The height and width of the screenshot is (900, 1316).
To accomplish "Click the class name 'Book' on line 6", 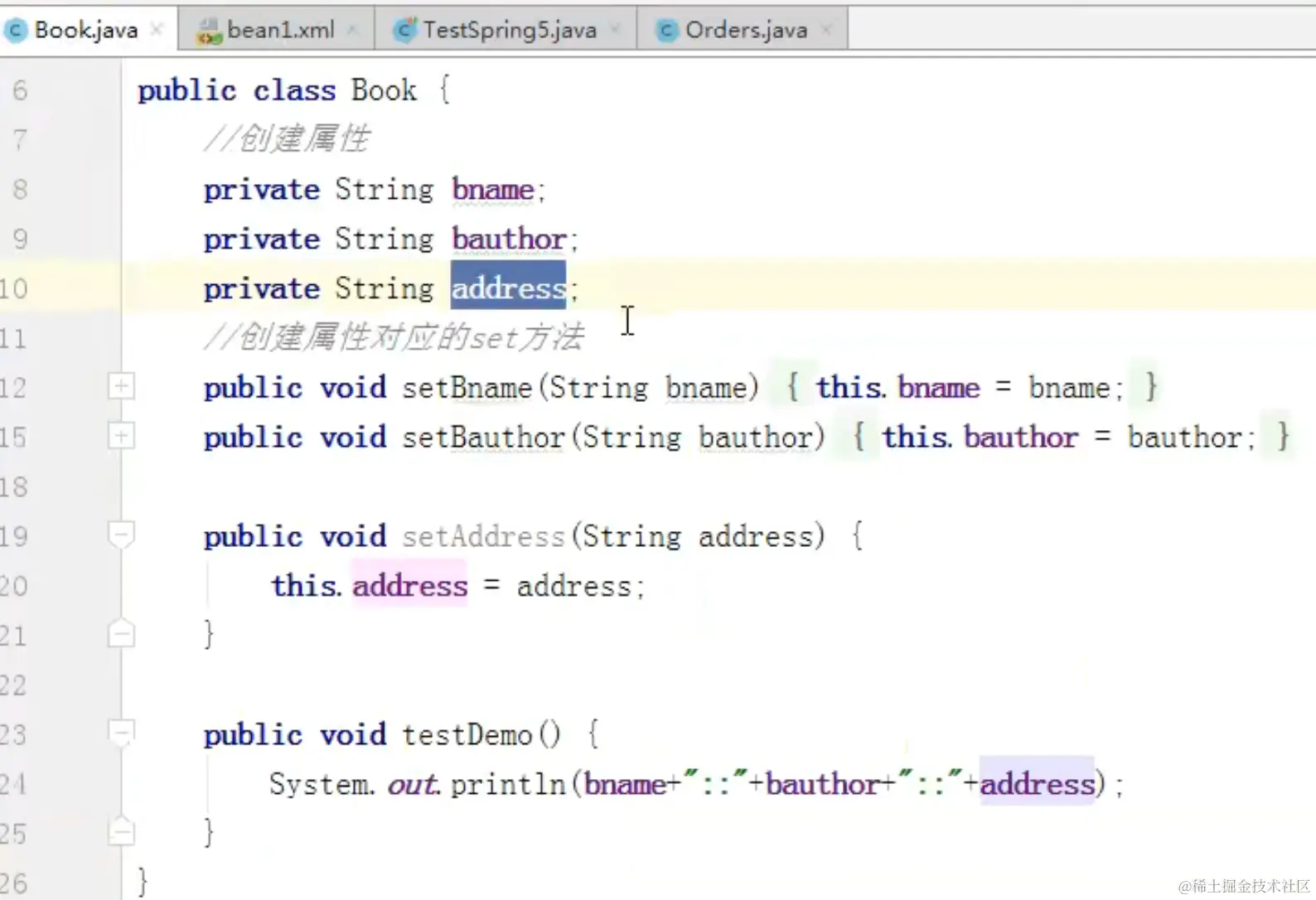I will click(x=384, y=90).
